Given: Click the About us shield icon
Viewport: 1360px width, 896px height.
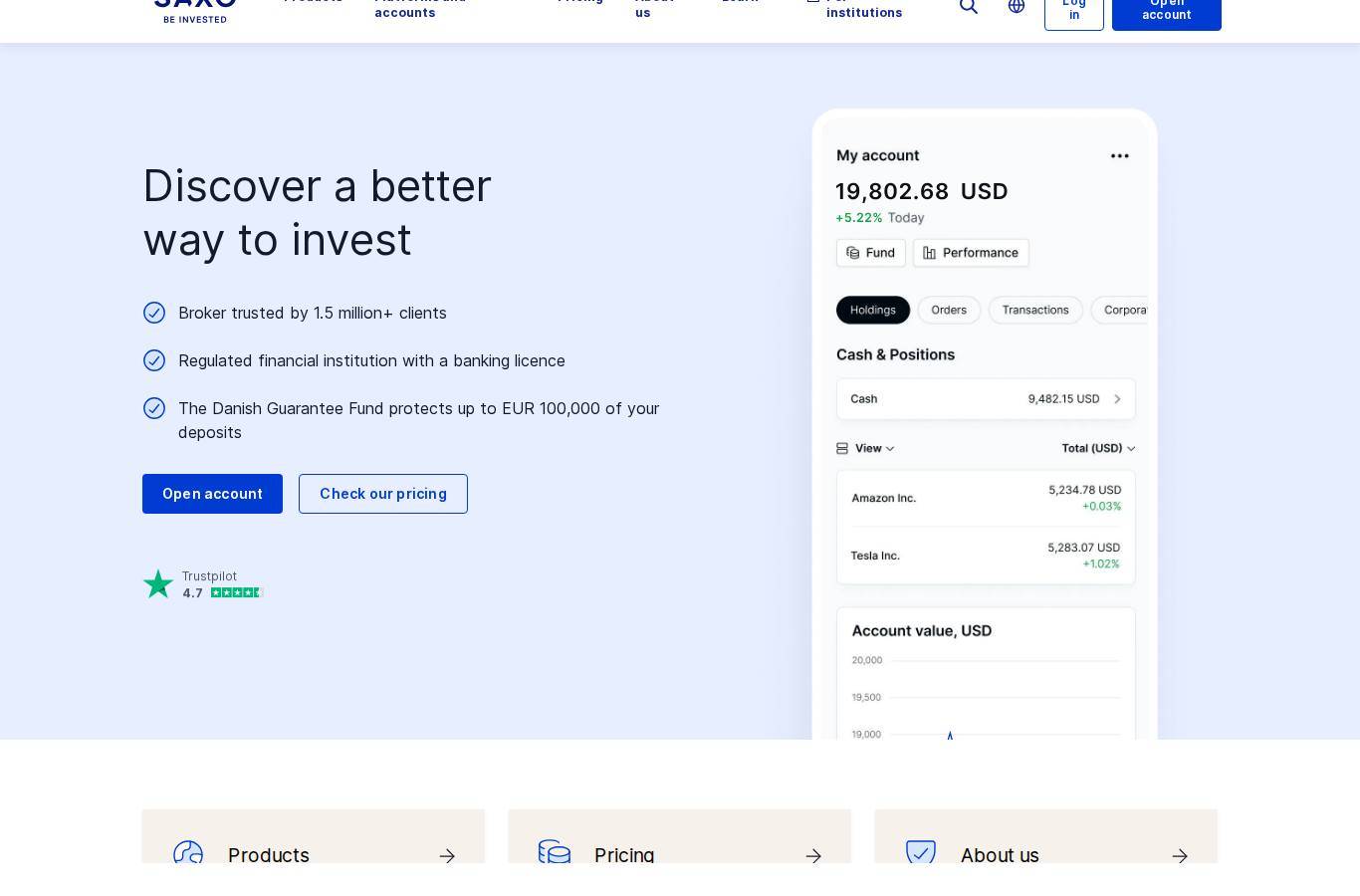Looking at the screenshot, I should (921, 851).
